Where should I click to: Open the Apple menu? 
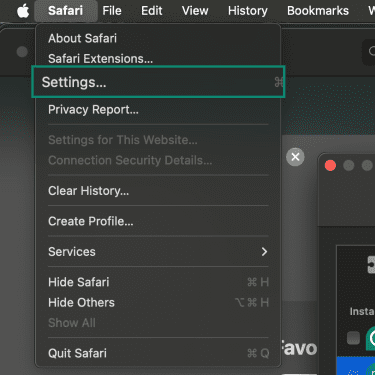coord(23,11)
